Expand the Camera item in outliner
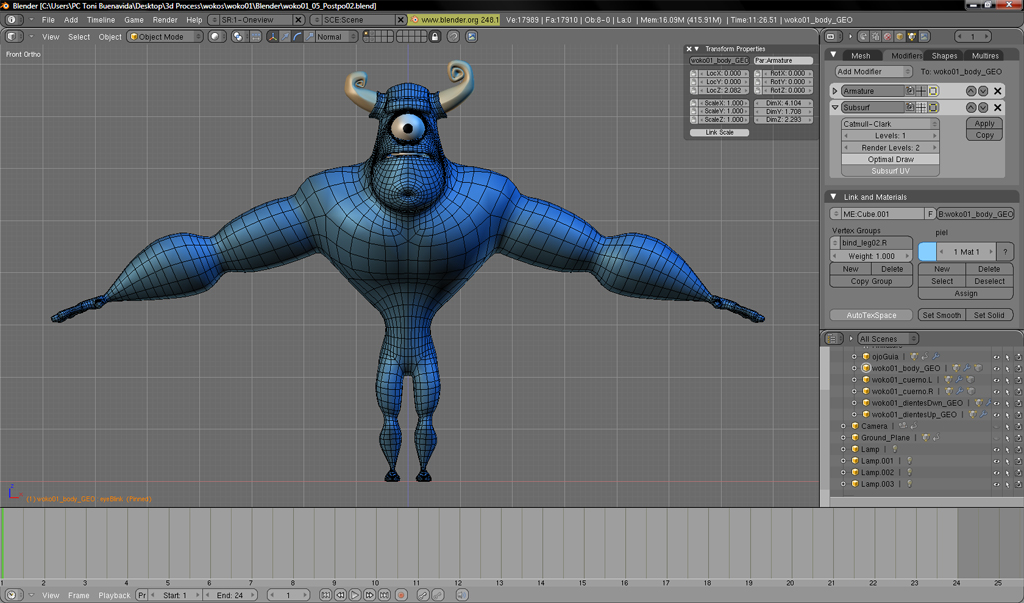The image size is (1024, 603). [843, 426]
